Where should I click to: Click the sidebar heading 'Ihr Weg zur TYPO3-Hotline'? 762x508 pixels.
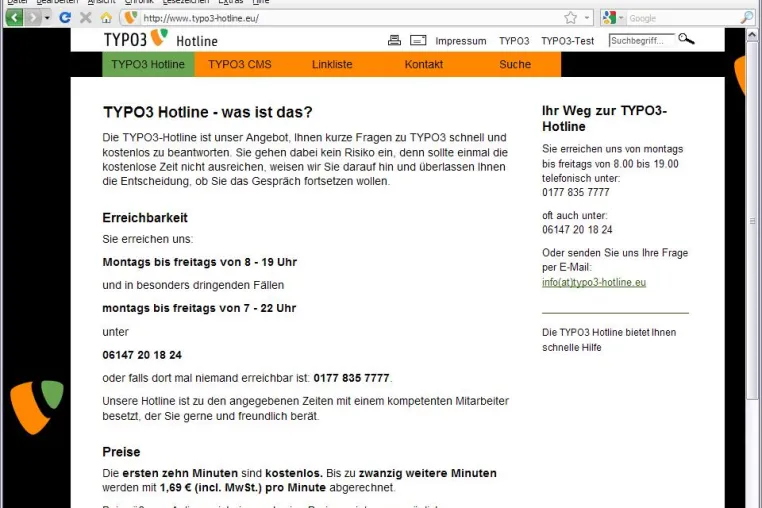pyautogui.click(x=604, y=119)
